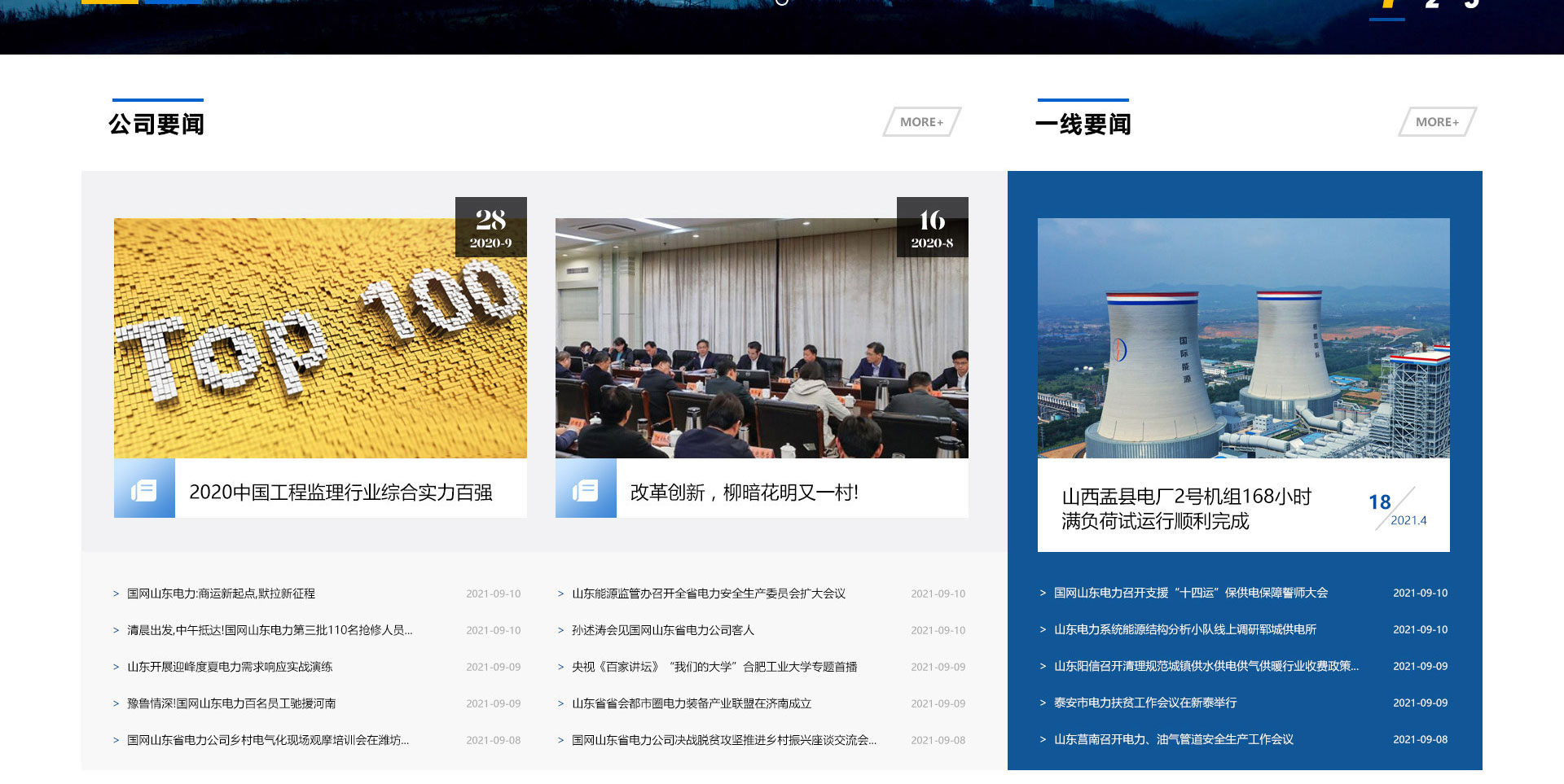Open the meeting room news photo
The height and width of the screenshot is (784, 1564).
click(762, 338)
